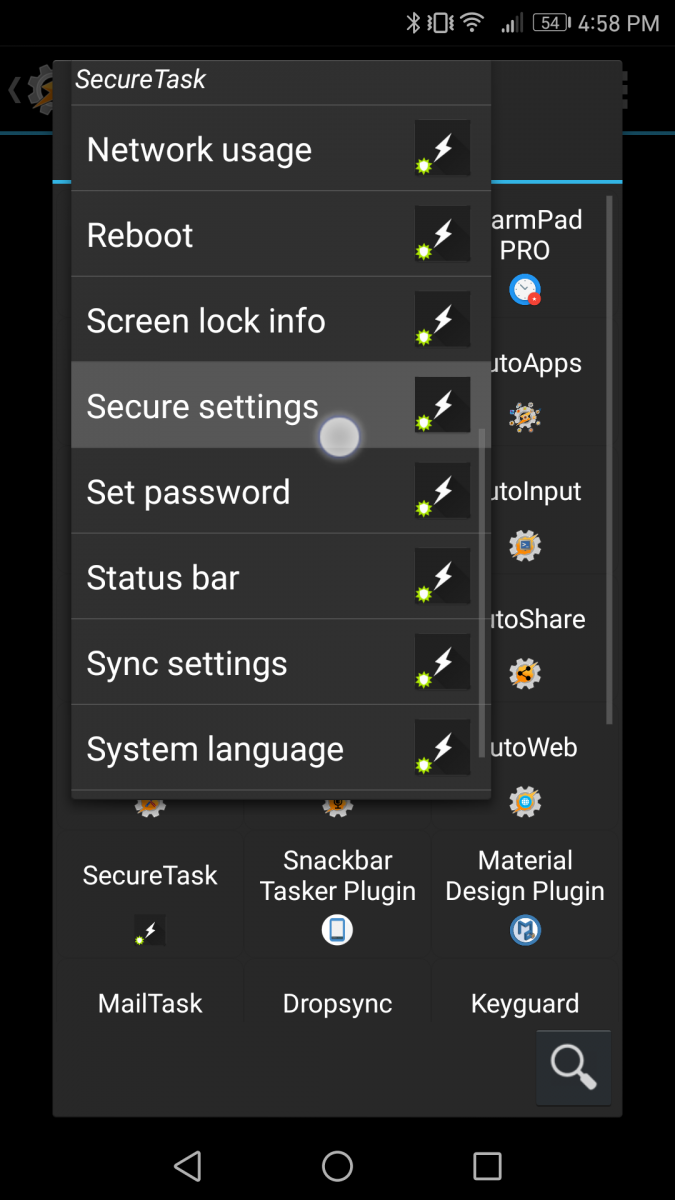Viewport: 675px width, 1200px height.
Task: Tap the lightning icon next to System language
Action: click(442, 747)
